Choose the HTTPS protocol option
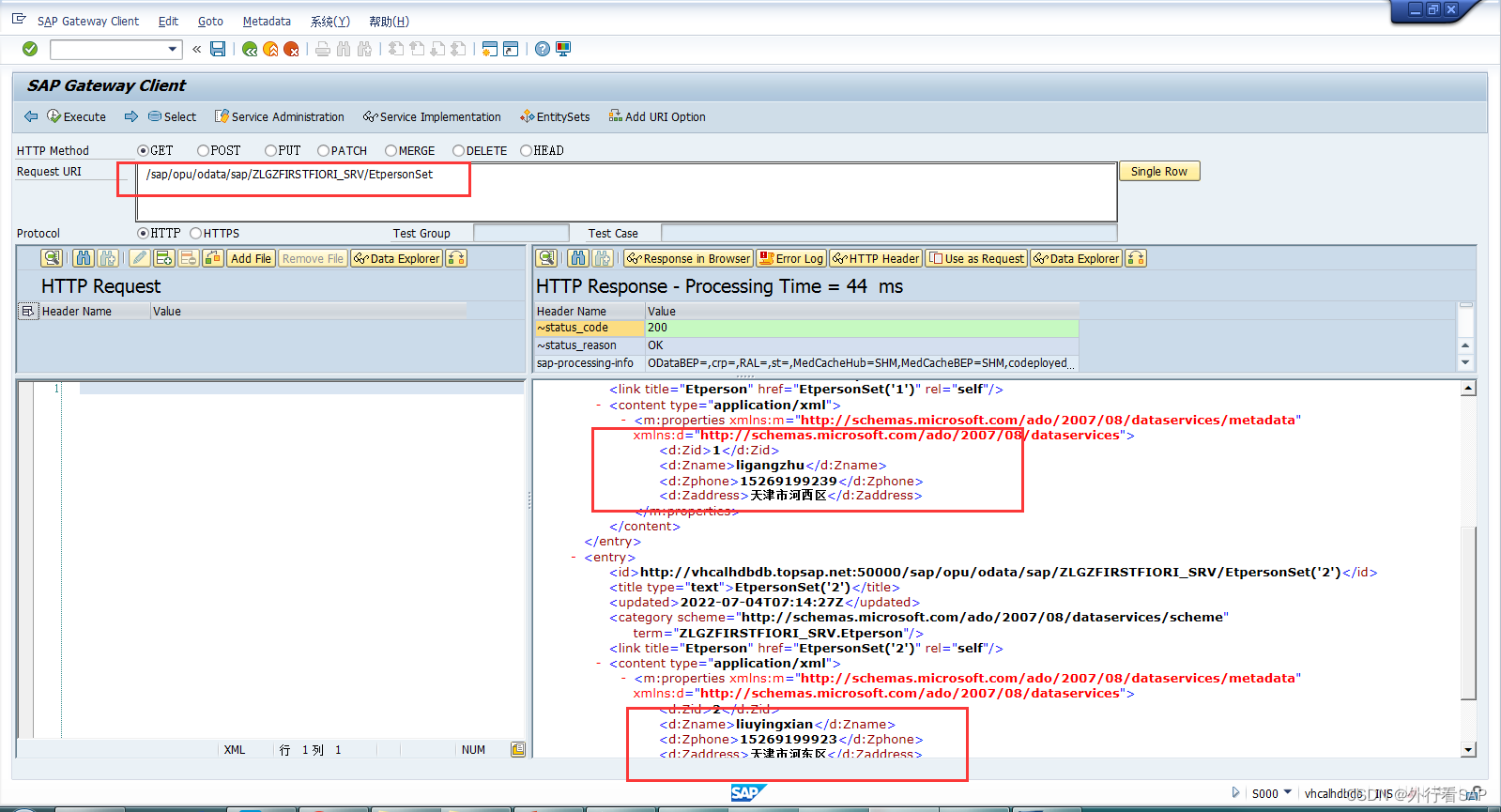 pyautogui.click(x=195, y=233)
